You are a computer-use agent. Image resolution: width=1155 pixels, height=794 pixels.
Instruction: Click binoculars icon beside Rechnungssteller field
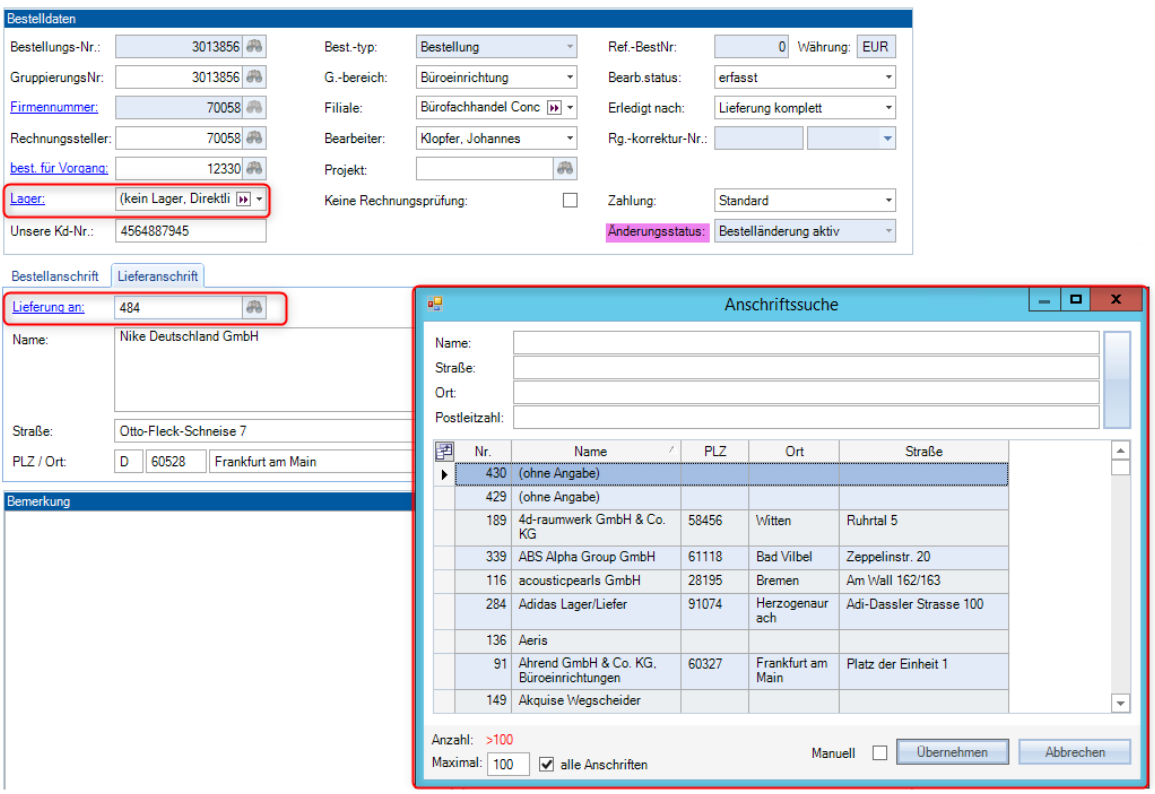[255, 139]
